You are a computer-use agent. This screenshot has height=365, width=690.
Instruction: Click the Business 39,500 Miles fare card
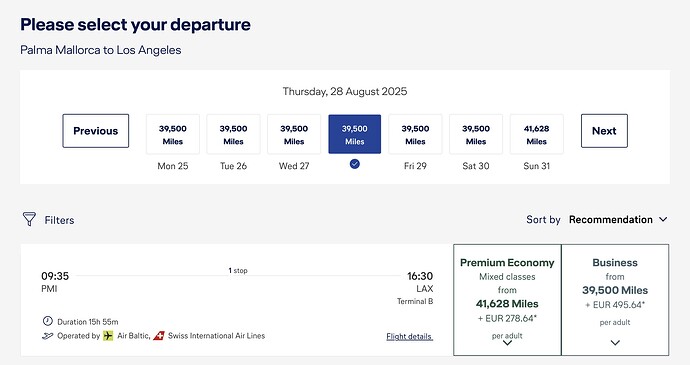click(615, 300)
